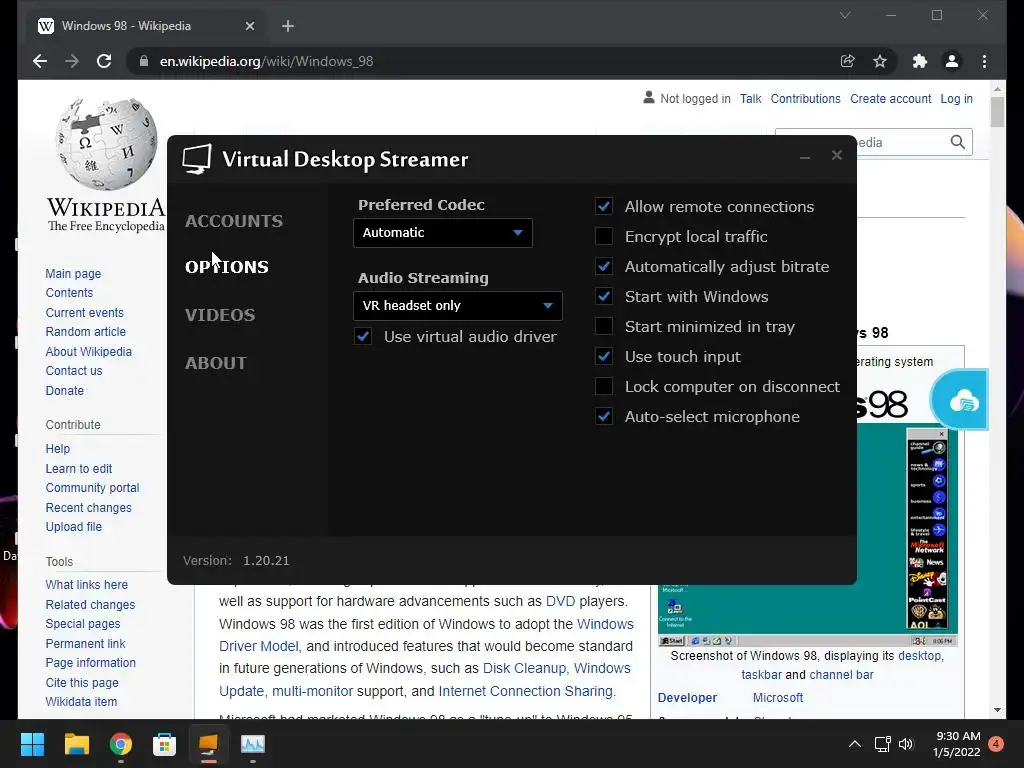Screen dimensions: 1024x768
Task: Click the version number 1.20.21
Action: pos(266,561)
